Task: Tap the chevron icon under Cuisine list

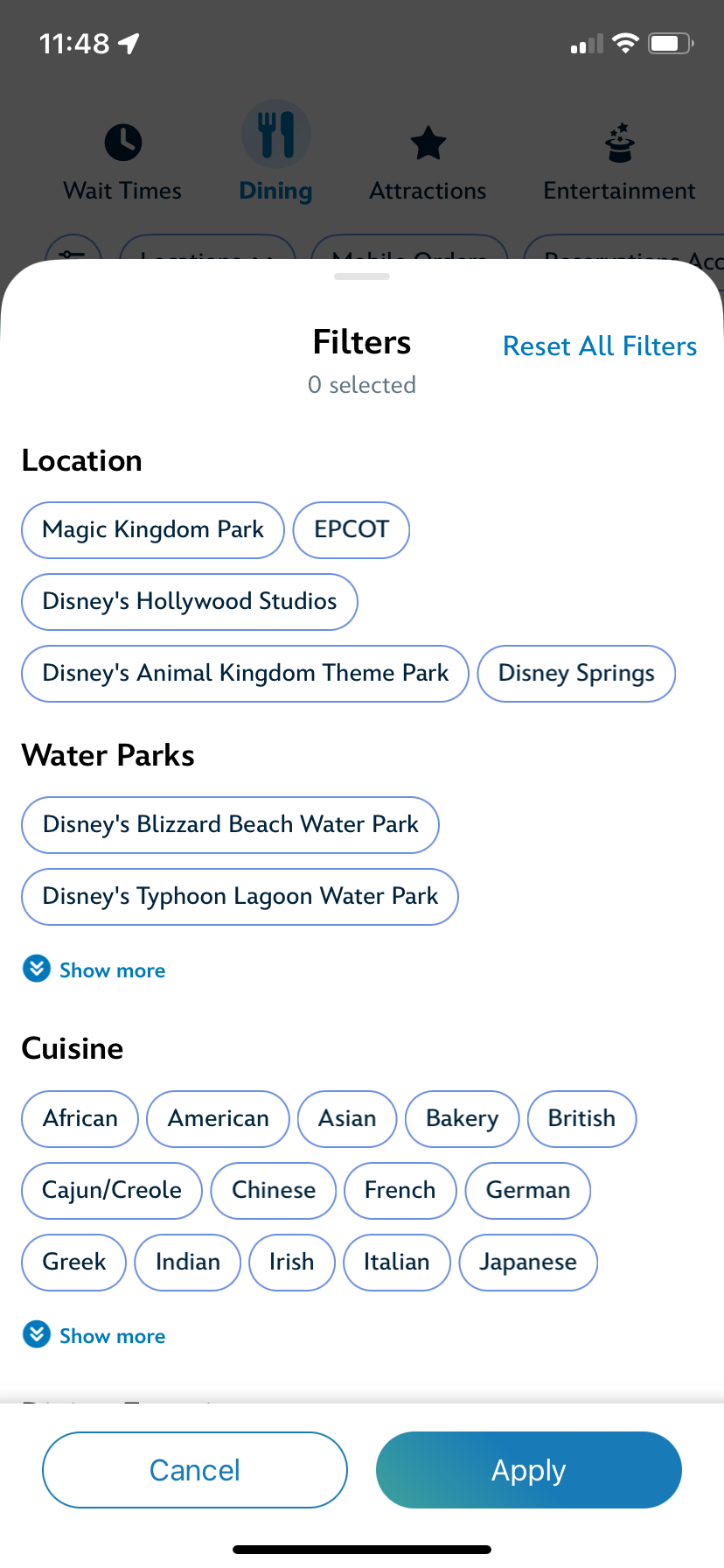Action: tap(37, 1334)
